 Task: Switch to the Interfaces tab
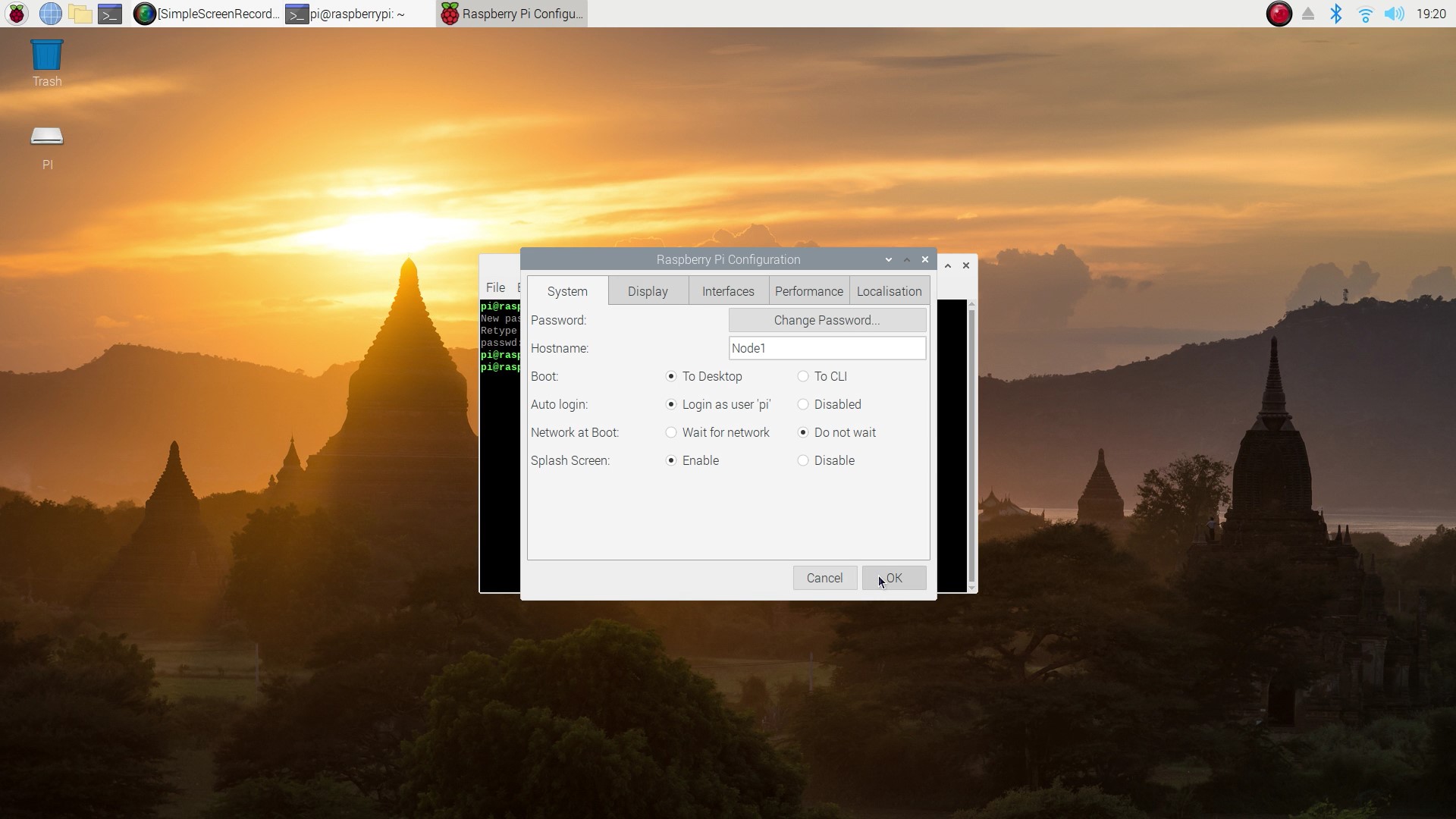coord(729,291)
